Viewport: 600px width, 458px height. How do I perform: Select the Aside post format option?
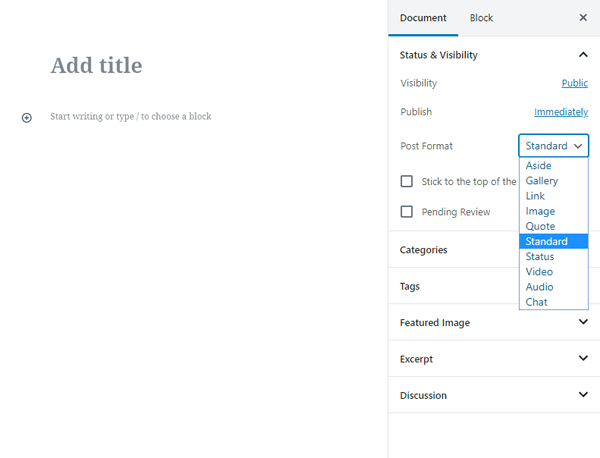coord(539,166)
